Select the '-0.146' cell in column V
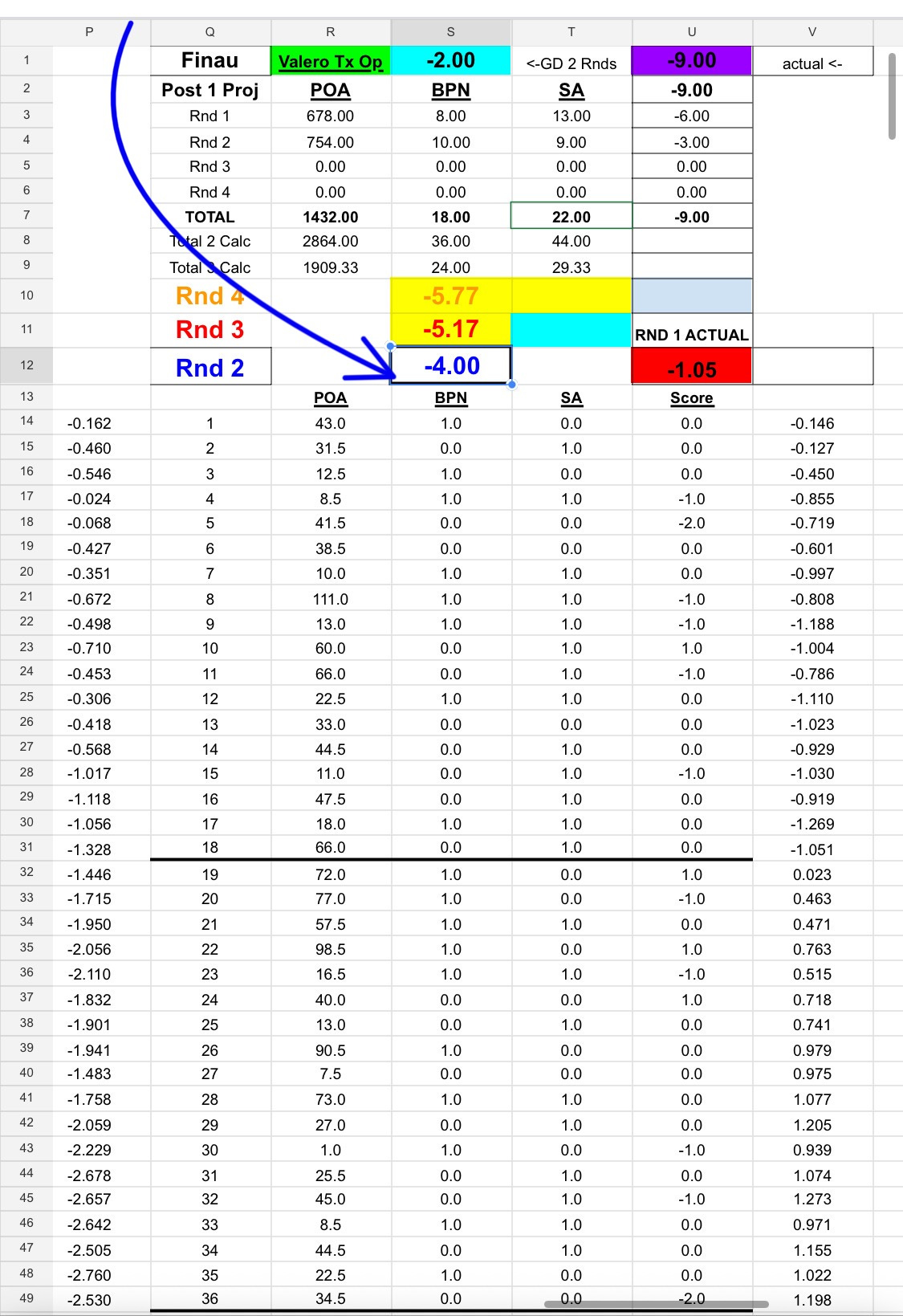 (x=812, y=423)
